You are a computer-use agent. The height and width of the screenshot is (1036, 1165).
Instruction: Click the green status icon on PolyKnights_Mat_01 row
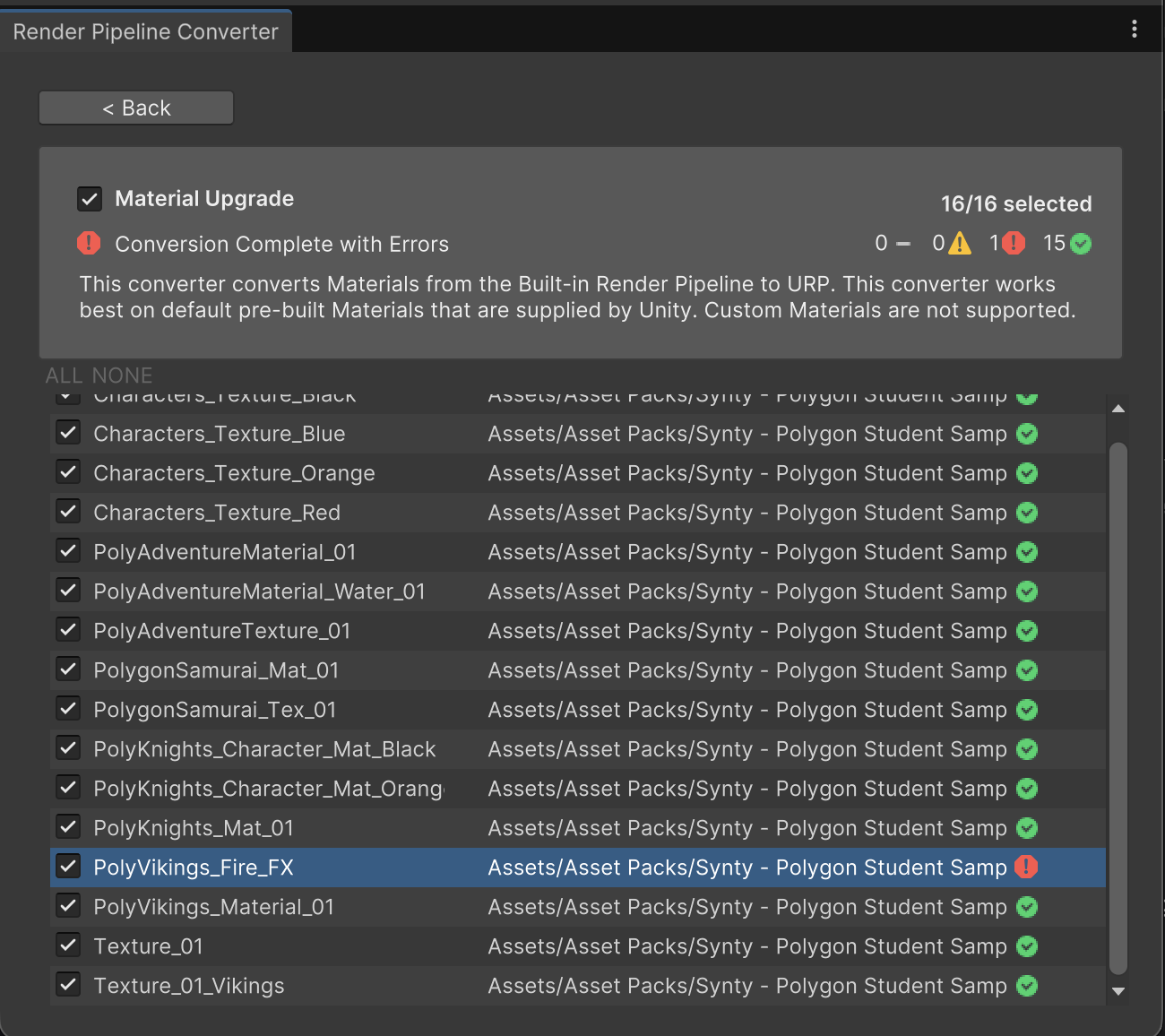pyautogui.click(x=1027, y=828)
